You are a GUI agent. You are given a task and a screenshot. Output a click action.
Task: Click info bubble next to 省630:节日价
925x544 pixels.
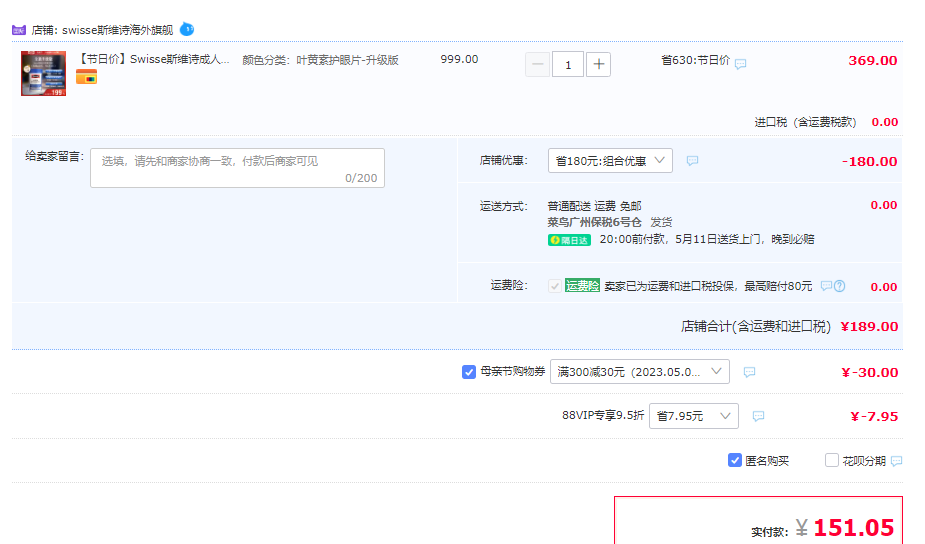[740, 64]
